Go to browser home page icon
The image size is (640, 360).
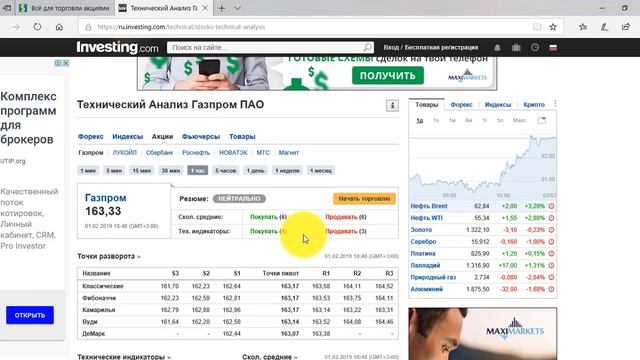click(x=59, y=27)
